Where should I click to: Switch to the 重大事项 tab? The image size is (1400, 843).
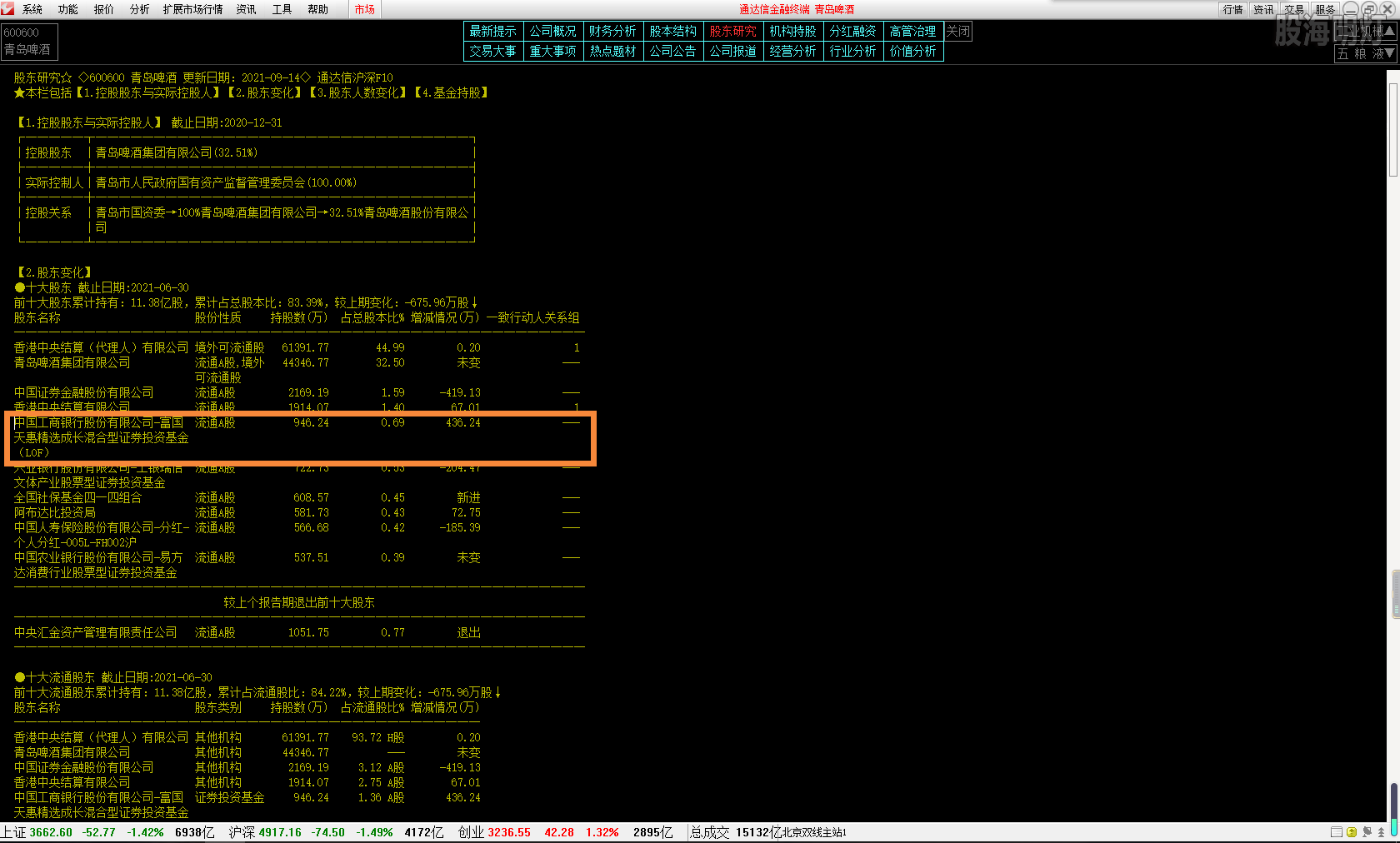pyautogui.click(x=553, y=51)
